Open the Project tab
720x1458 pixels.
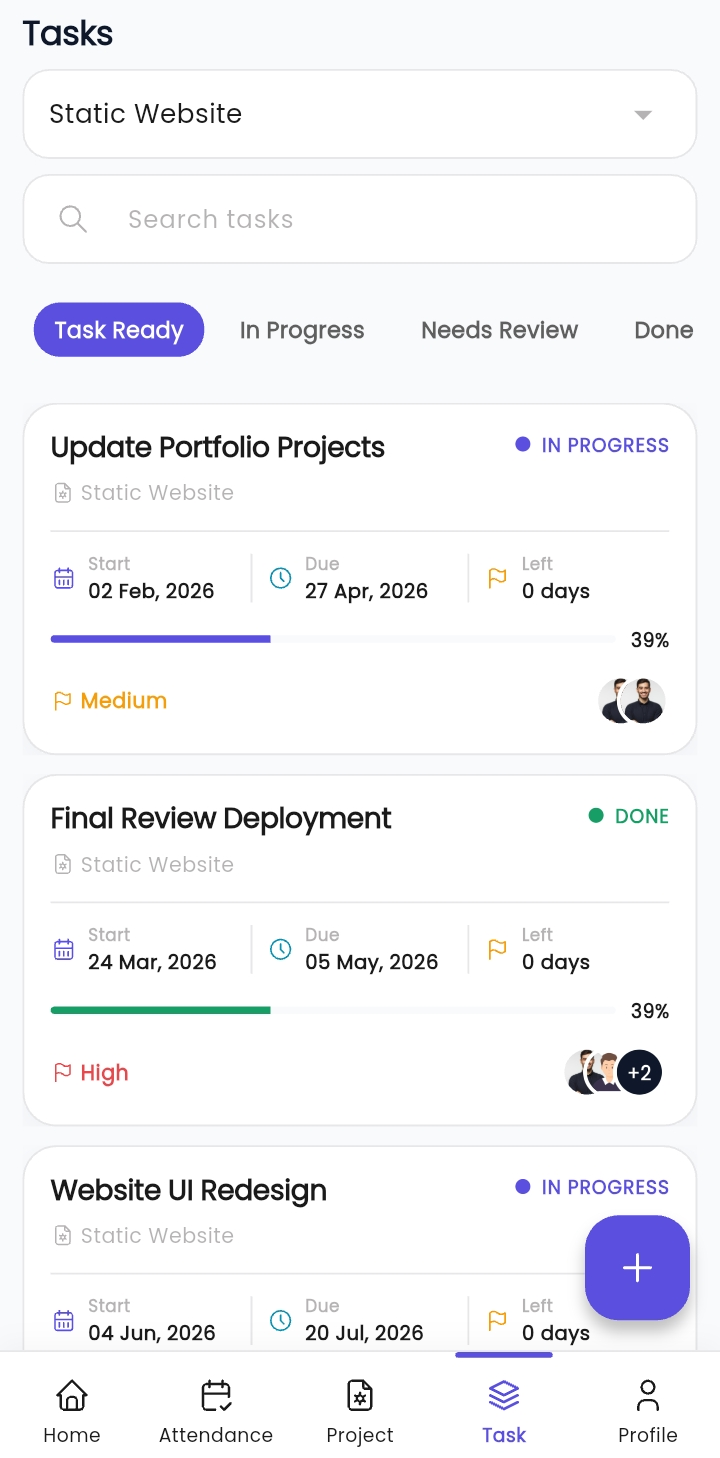[360, 1411]
